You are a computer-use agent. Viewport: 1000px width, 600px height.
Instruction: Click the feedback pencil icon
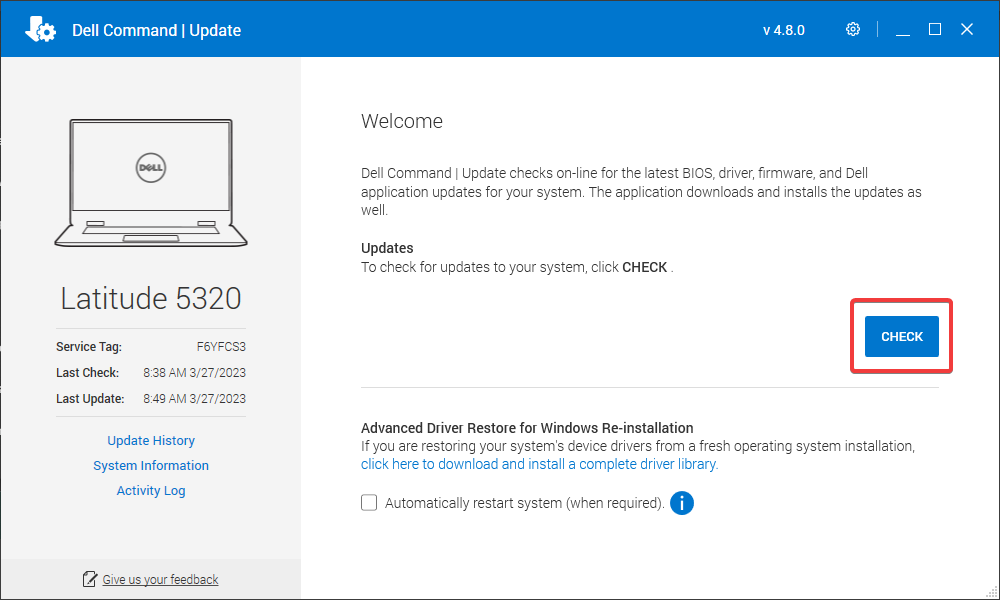coord(90,579)
